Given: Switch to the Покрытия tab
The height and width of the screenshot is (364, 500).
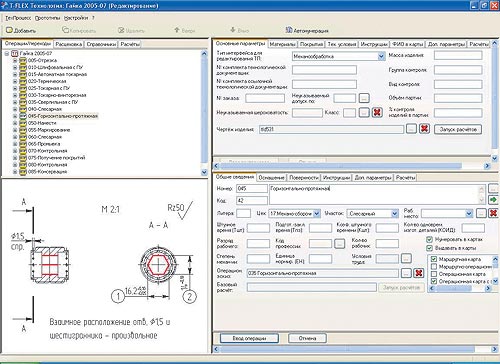Looking at the screenshot, I should pos(311,44).
